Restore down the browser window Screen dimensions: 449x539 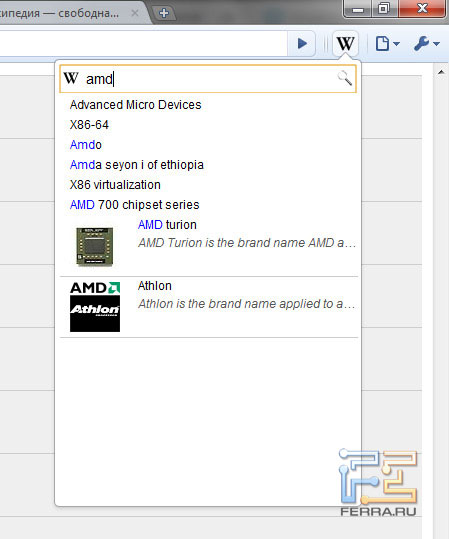(x=384, y=9)
